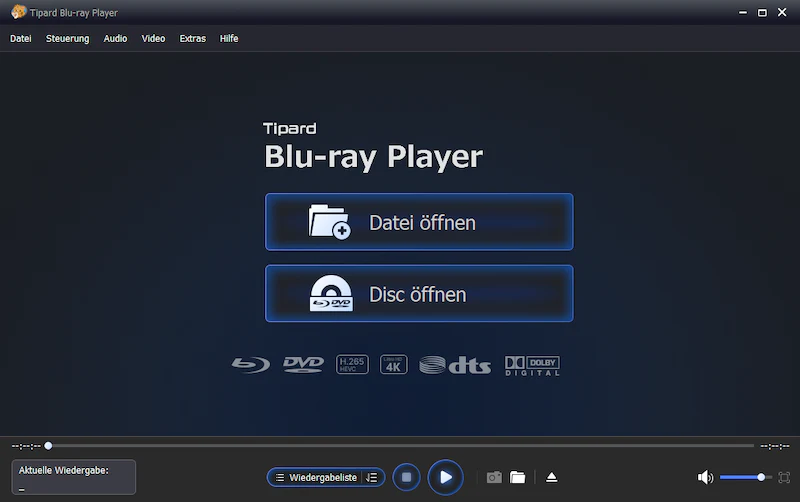Click the Aktuelle Wiedergabe info box
The image size is (800, 502).
(x=74, y=477)
